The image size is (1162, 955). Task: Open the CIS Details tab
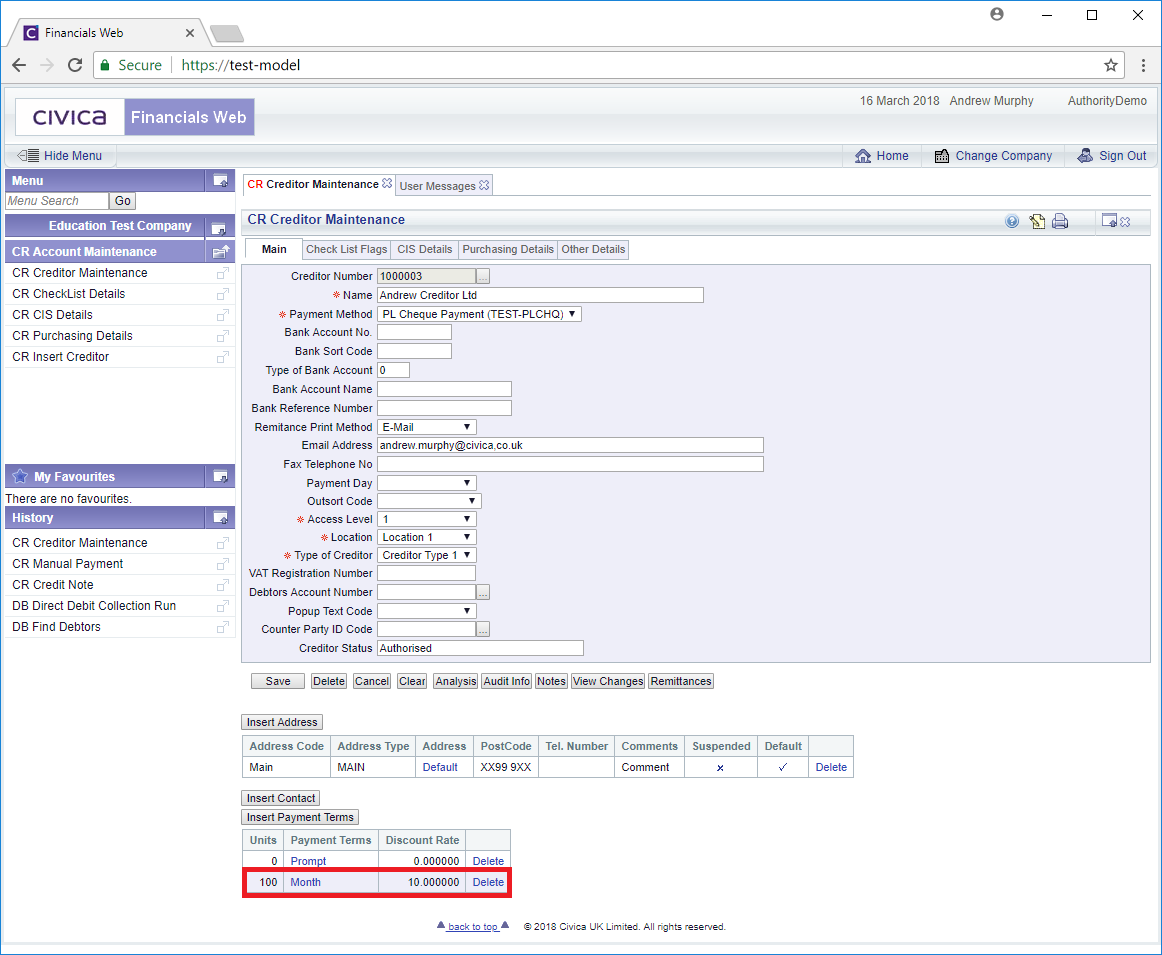click(425, 250)
